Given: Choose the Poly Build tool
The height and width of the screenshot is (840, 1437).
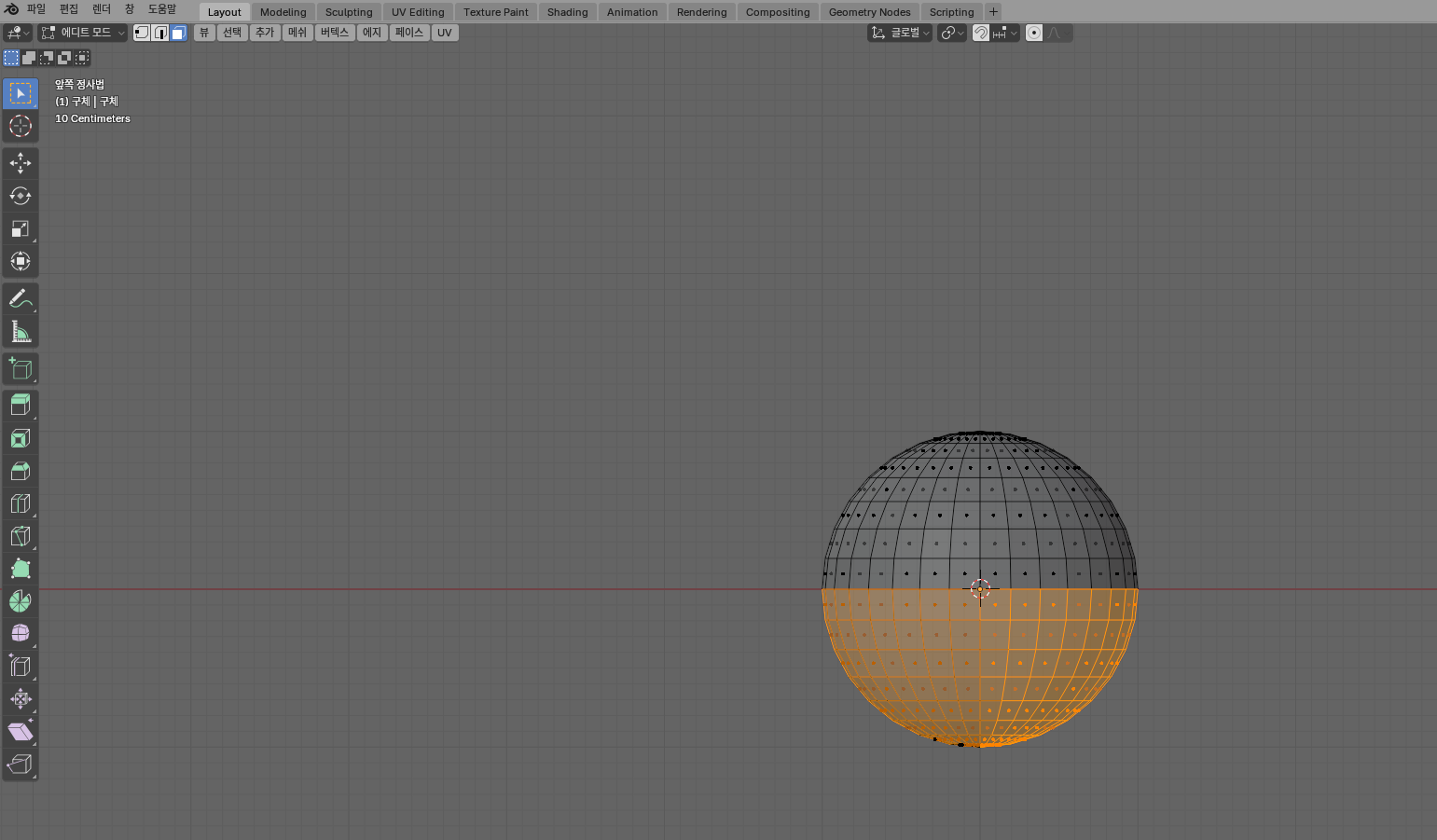Looking at the screenshot, I should [21, 569].
